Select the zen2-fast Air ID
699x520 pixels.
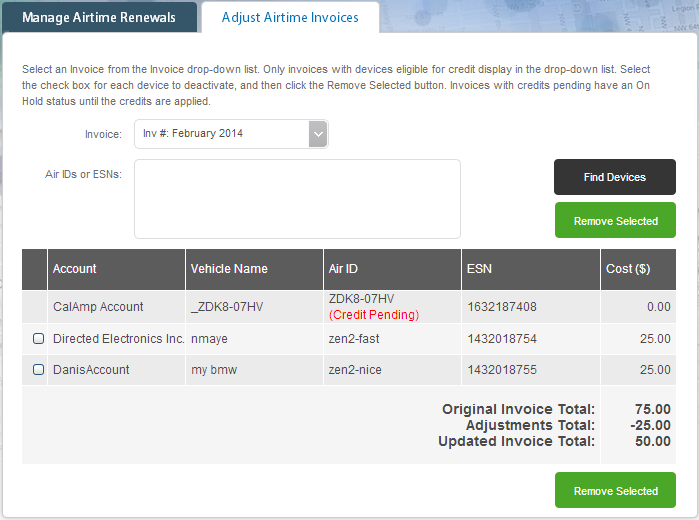coord(354,339)
